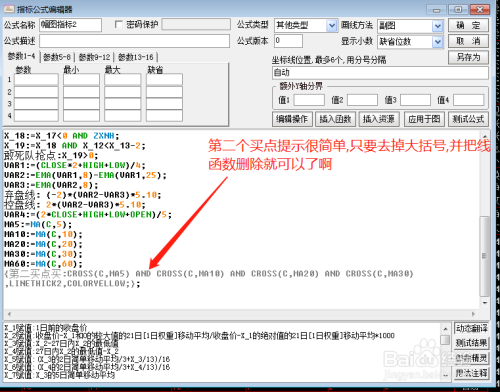
Task: Enable the 密码保护 checkbox
Action: [x=119, y=25]
